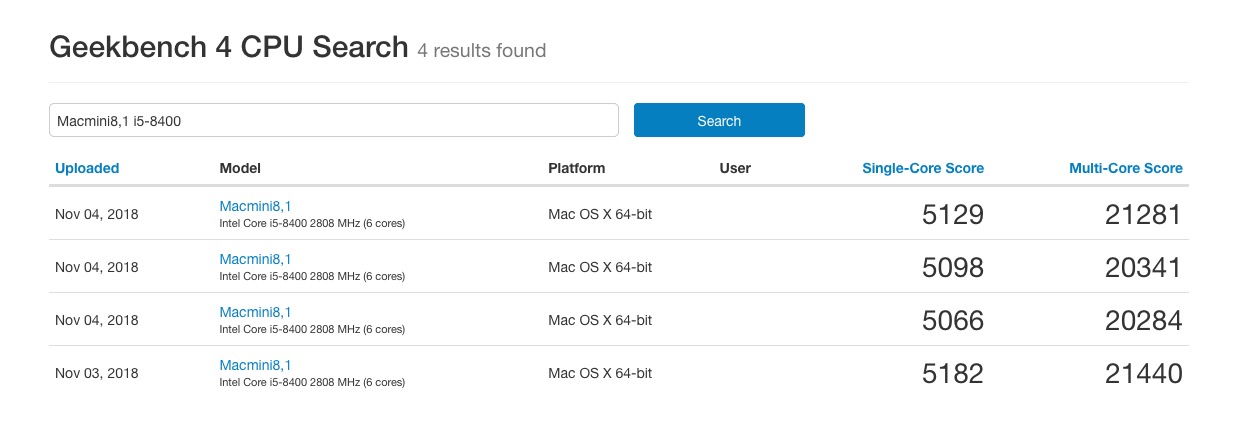Sort by Single-Core Score header
The width and height of the screenshot is (1246, 444).
click(x=922, y=168)
